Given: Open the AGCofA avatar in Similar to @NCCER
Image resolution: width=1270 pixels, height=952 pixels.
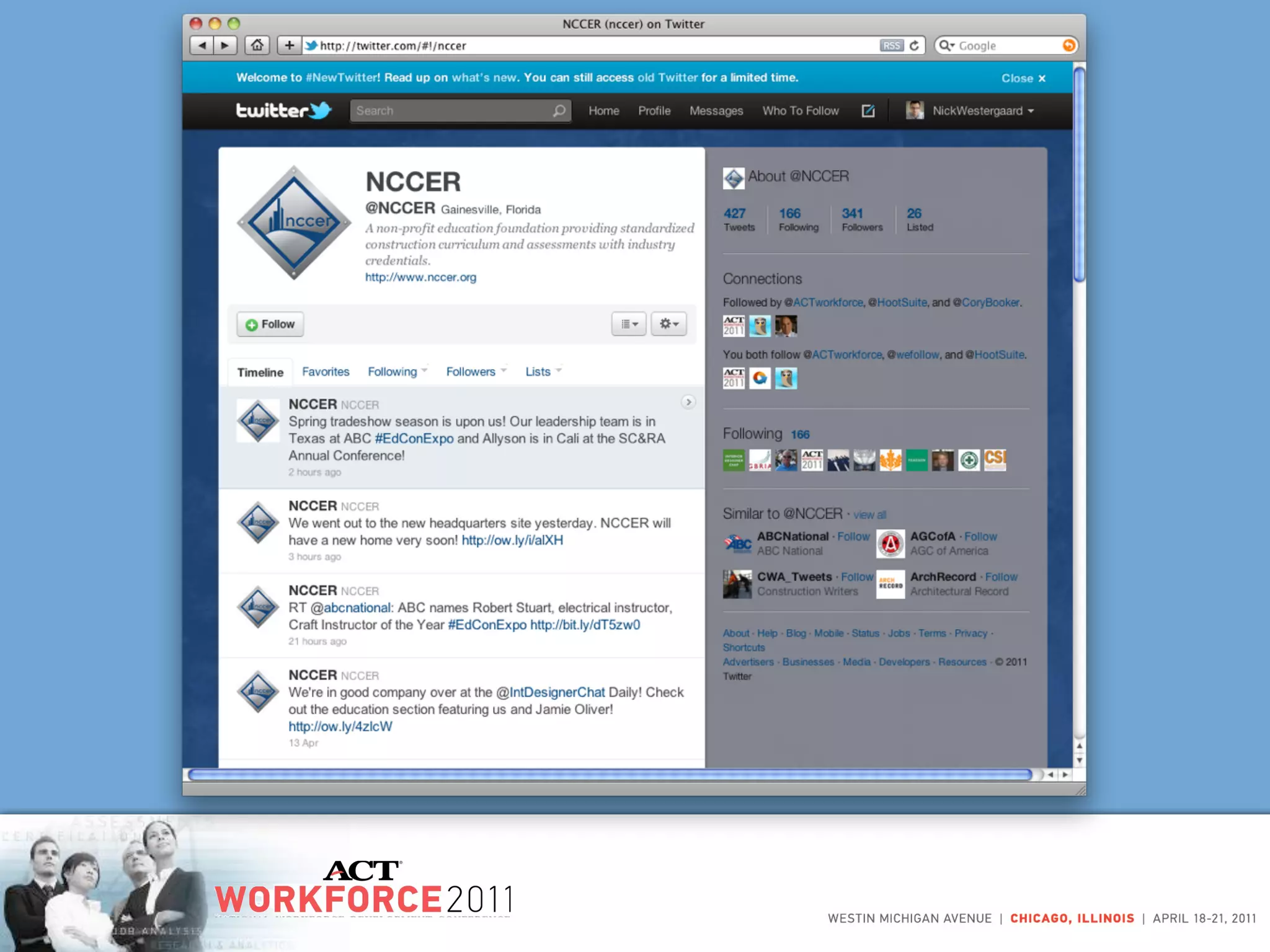Looking at the screenshot, I should pyautogui.click(x=890, y=544).
